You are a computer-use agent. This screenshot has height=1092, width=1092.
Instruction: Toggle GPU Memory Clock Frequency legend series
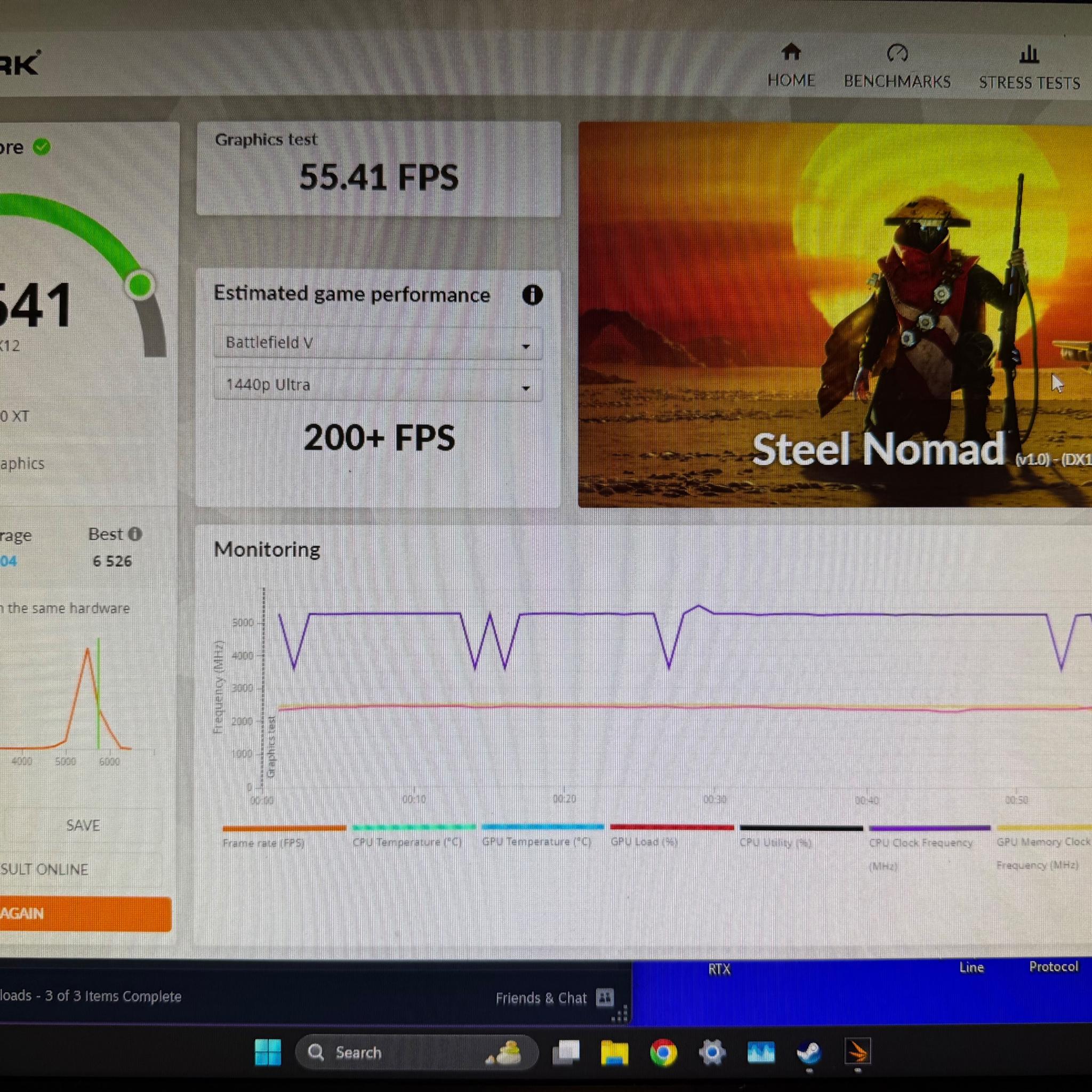click(x=1044, y=848)
